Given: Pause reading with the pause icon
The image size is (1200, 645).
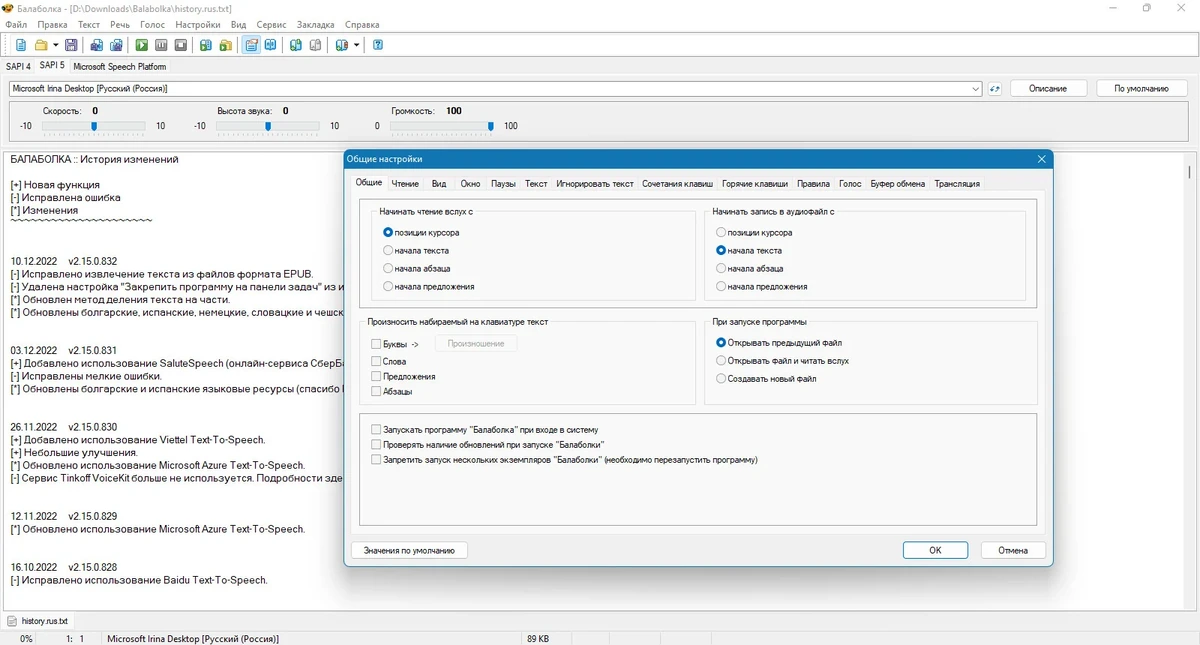Looking at the screenshot, I should [x=161, y=45].
